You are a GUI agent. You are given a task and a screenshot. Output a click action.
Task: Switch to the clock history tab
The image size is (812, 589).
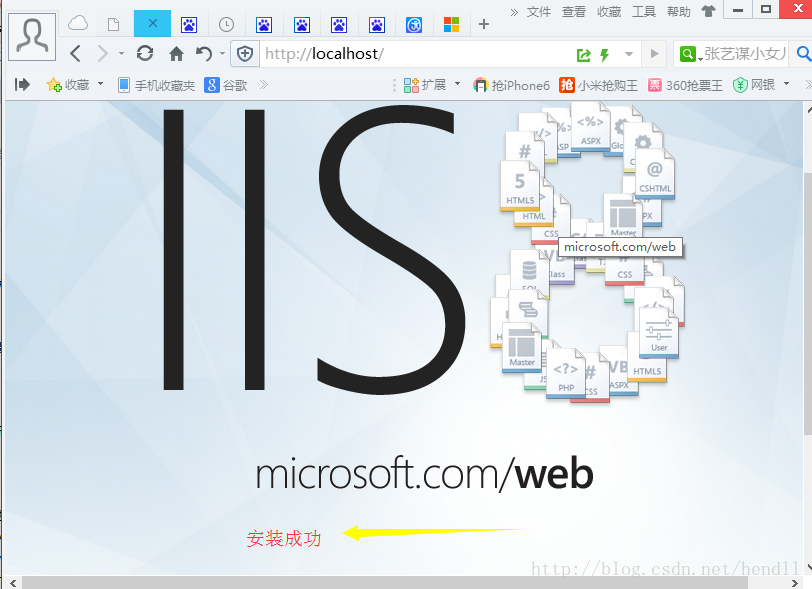click(x=226, y=24)
